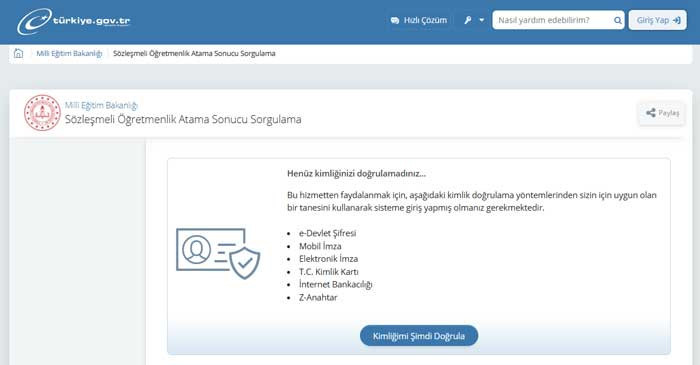Open Hızlı Çözüm quick solutions
700x365 pixels.
[418, 20]
